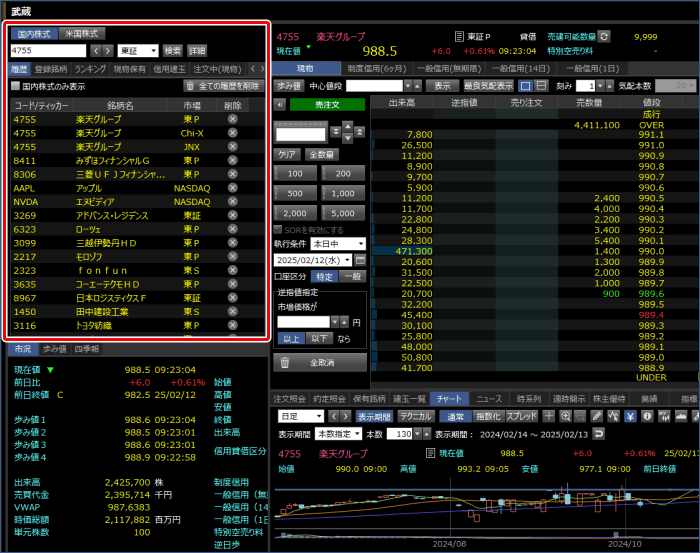The width and height of the screenshot is (700, 553).
Task: Click the trash icon on 全取消 button
Action: pos(285,363)
